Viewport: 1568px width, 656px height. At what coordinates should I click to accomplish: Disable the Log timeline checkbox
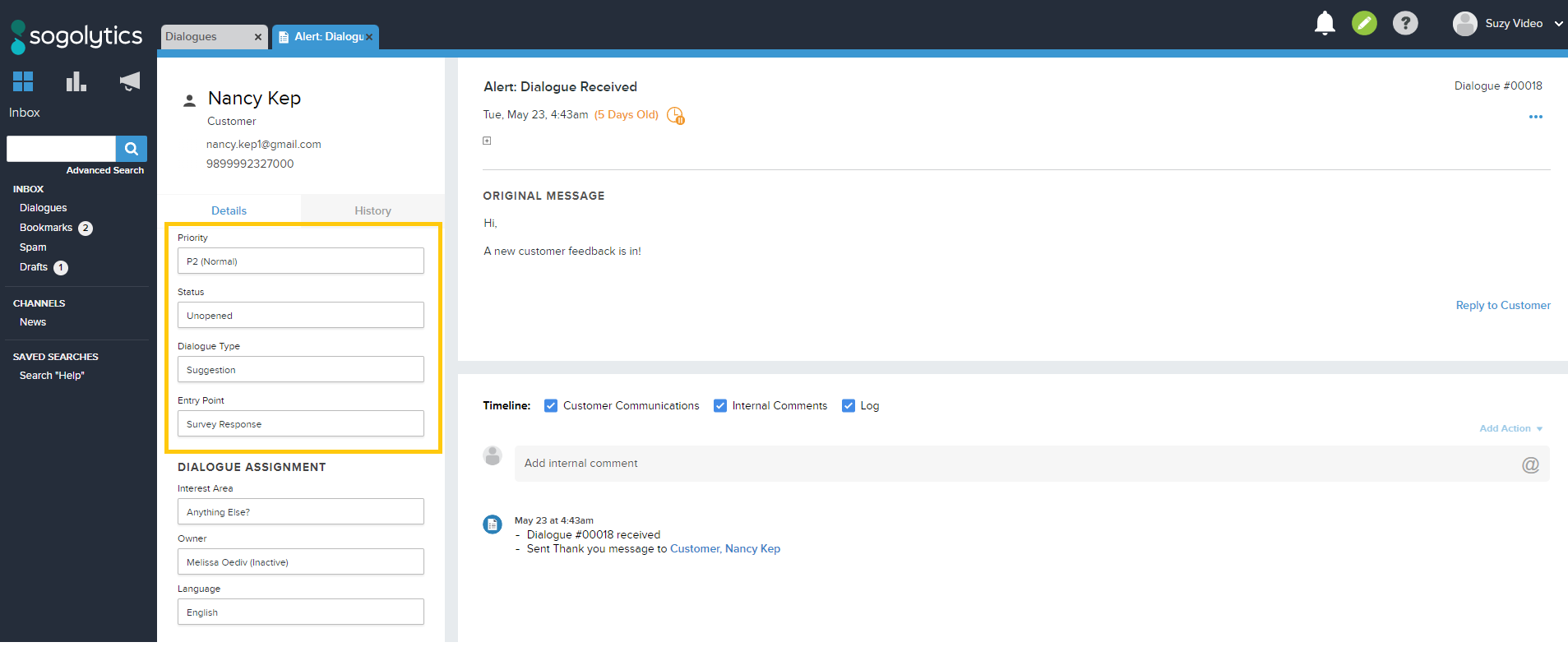tap(849, 405)
